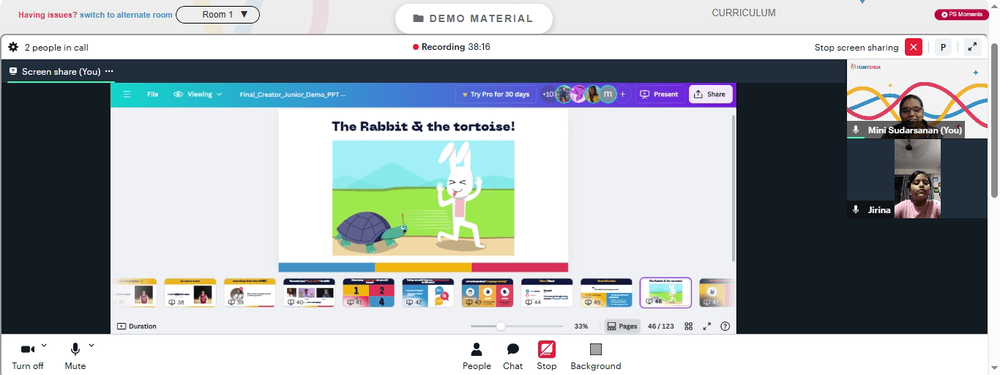Click the switch to alternate room link
This screenshot has width=1000, height=375.
pos(126,14)
